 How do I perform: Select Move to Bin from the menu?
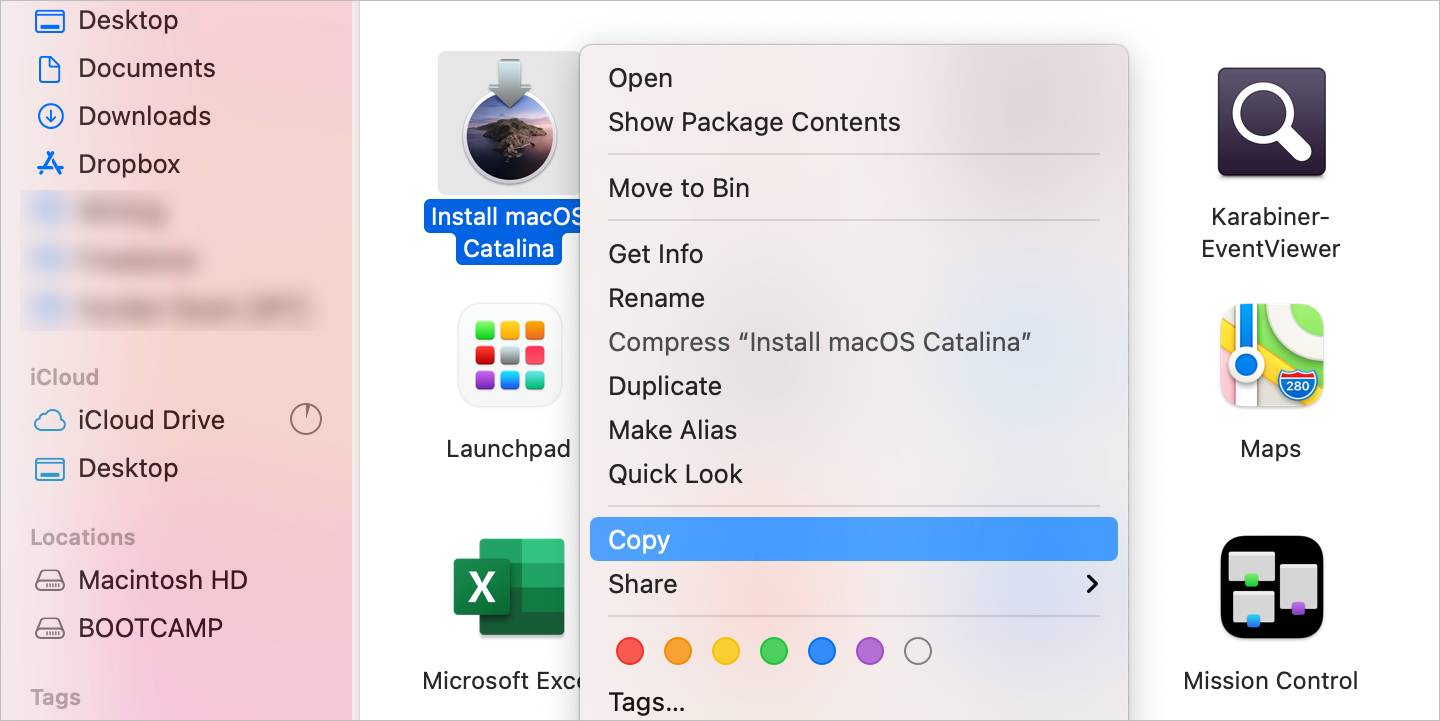click(x=679, y=188)
